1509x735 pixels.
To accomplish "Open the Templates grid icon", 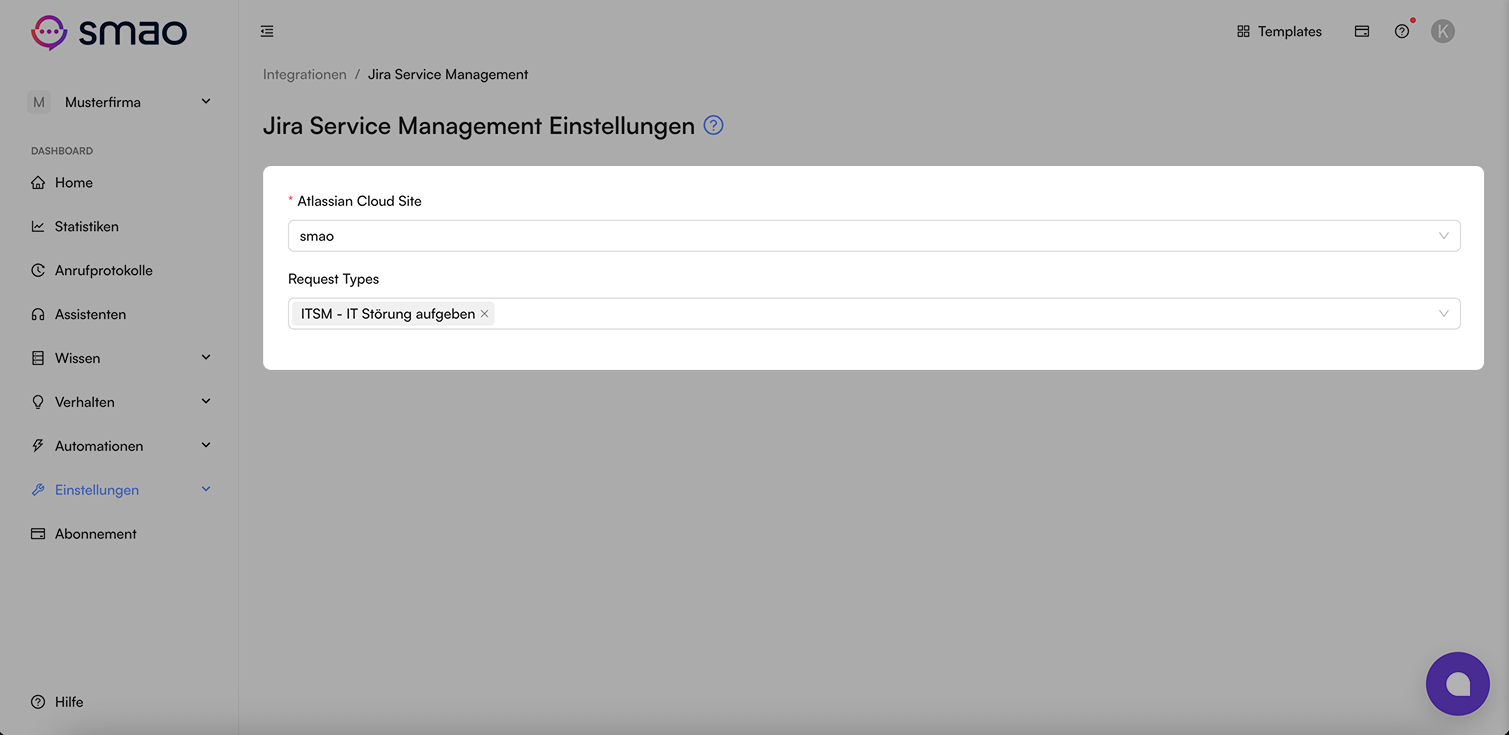I will point(1243,32).
